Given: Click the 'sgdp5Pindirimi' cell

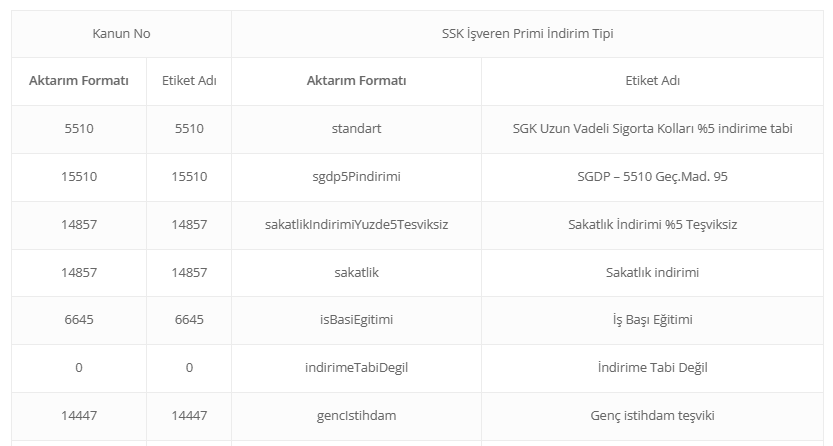Looking at the screenshot, I should pos(356,177).
